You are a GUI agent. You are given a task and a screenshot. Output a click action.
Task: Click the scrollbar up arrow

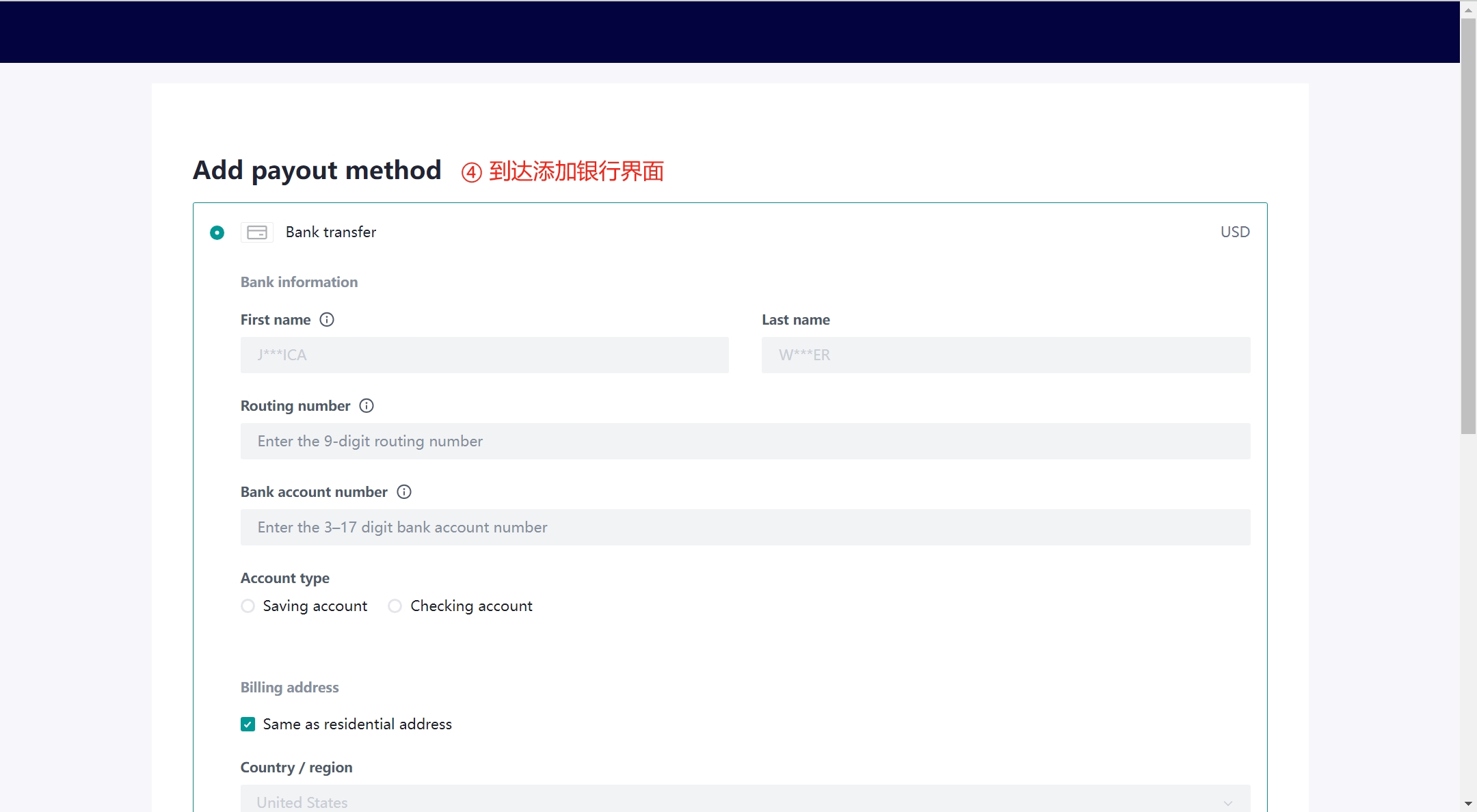pyautogui.click(x=1468, y=10)
